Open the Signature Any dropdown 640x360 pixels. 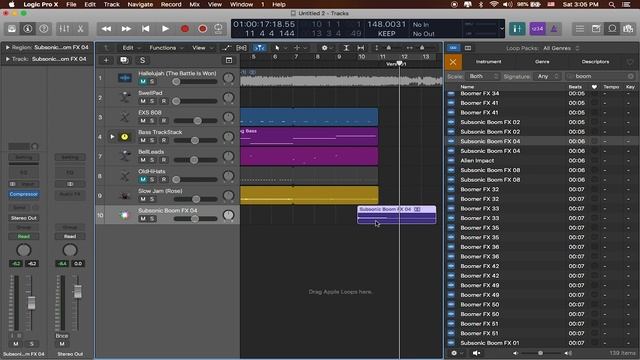pos(548,76)
